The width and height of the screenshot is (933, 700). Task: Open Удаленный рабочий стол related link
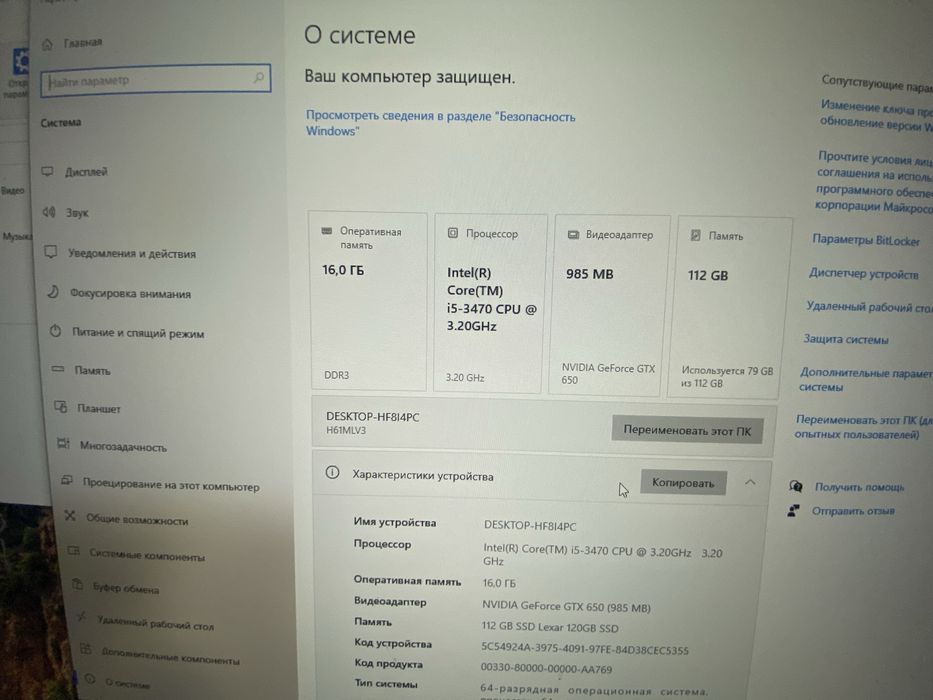(869, 307)
